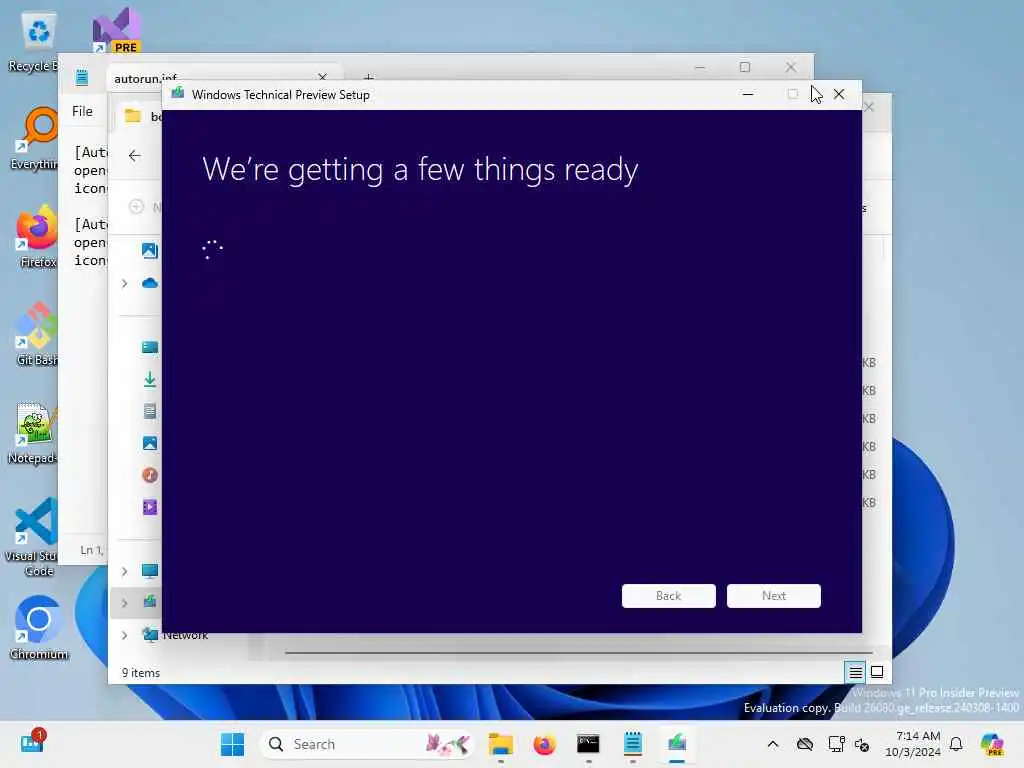Screen dimensions: 1024x768
Task: Go back in File Explorer
Action: [x=135, y=155]
